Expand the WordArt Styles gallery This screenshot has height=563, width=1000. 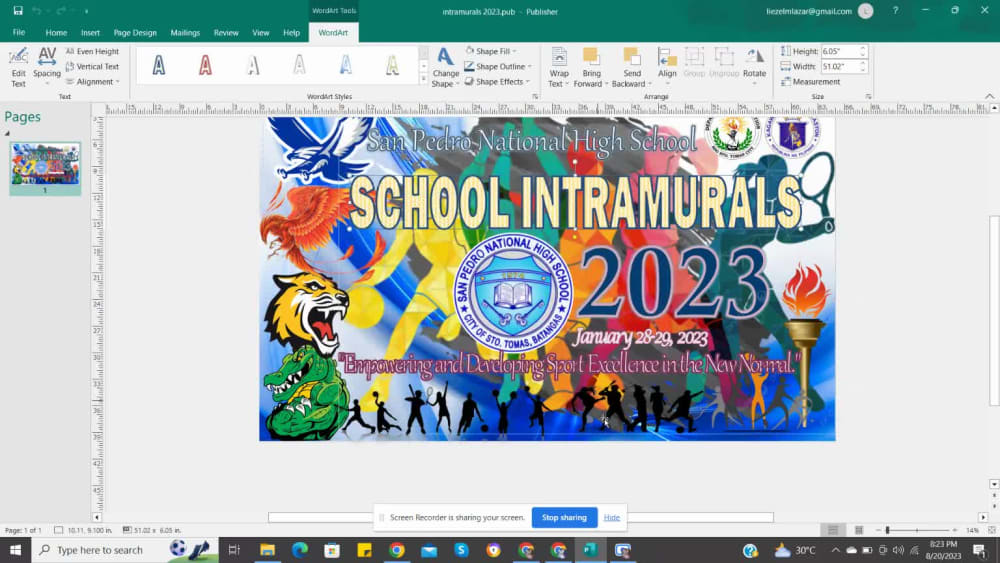(x=423, y=80)
